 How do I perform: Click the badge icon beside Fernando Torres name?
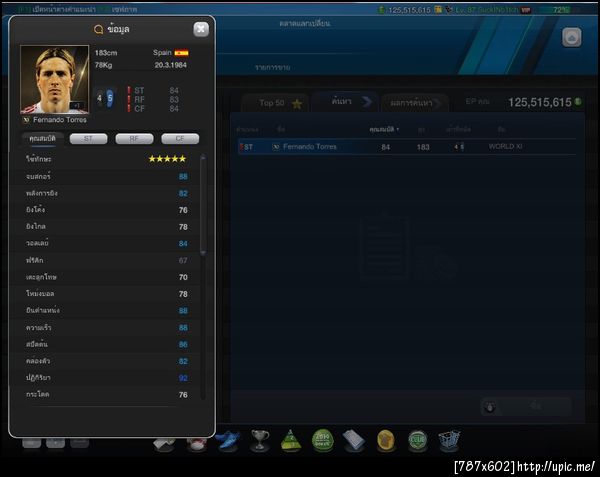click(x=26, y=120)
